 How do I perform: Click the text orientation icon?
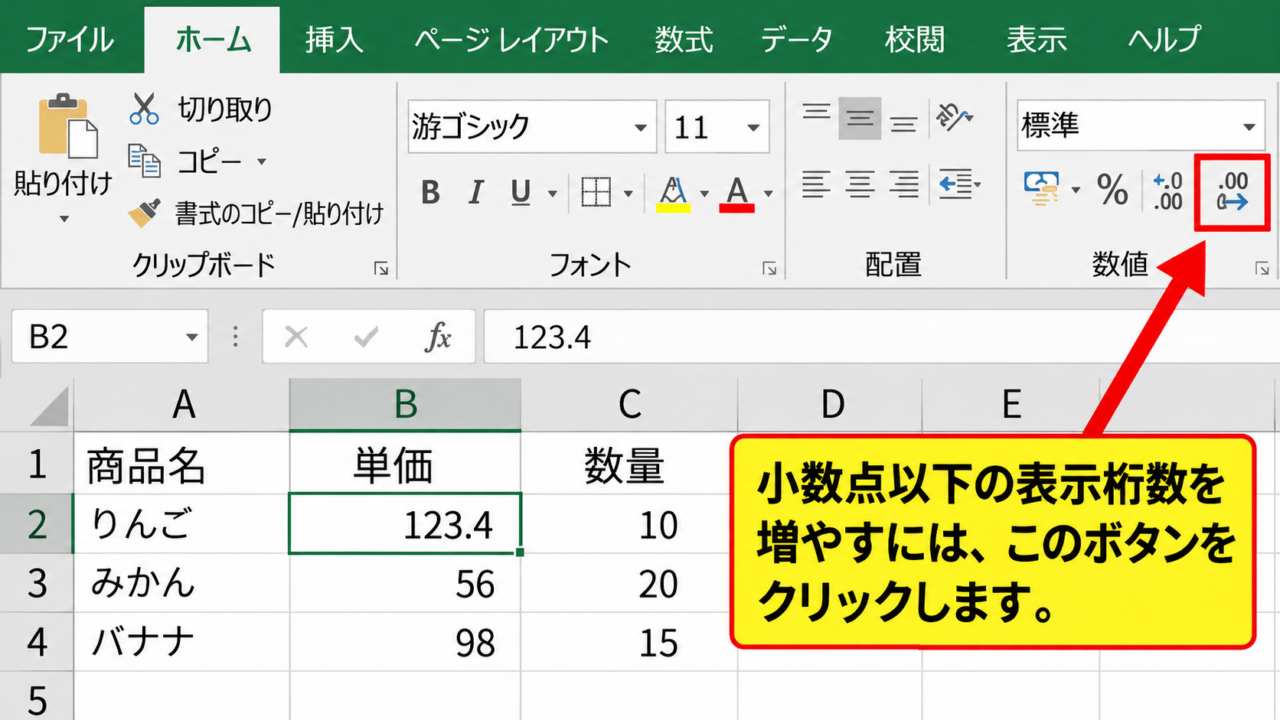click(x=953, y=117)
